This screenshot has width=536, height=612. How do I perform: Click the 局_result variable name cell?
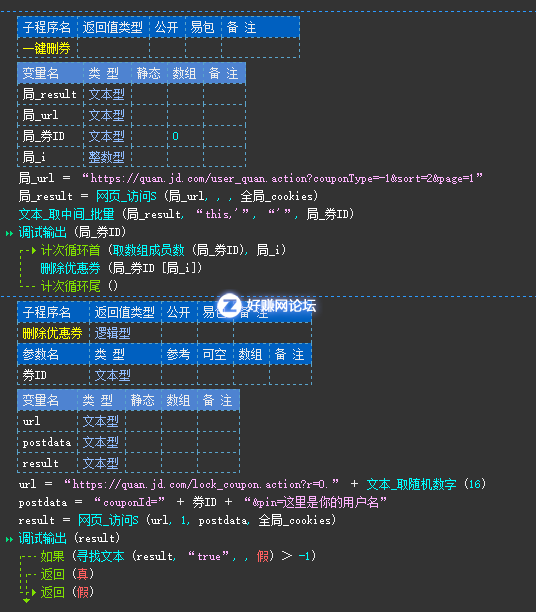pos(50,94)
